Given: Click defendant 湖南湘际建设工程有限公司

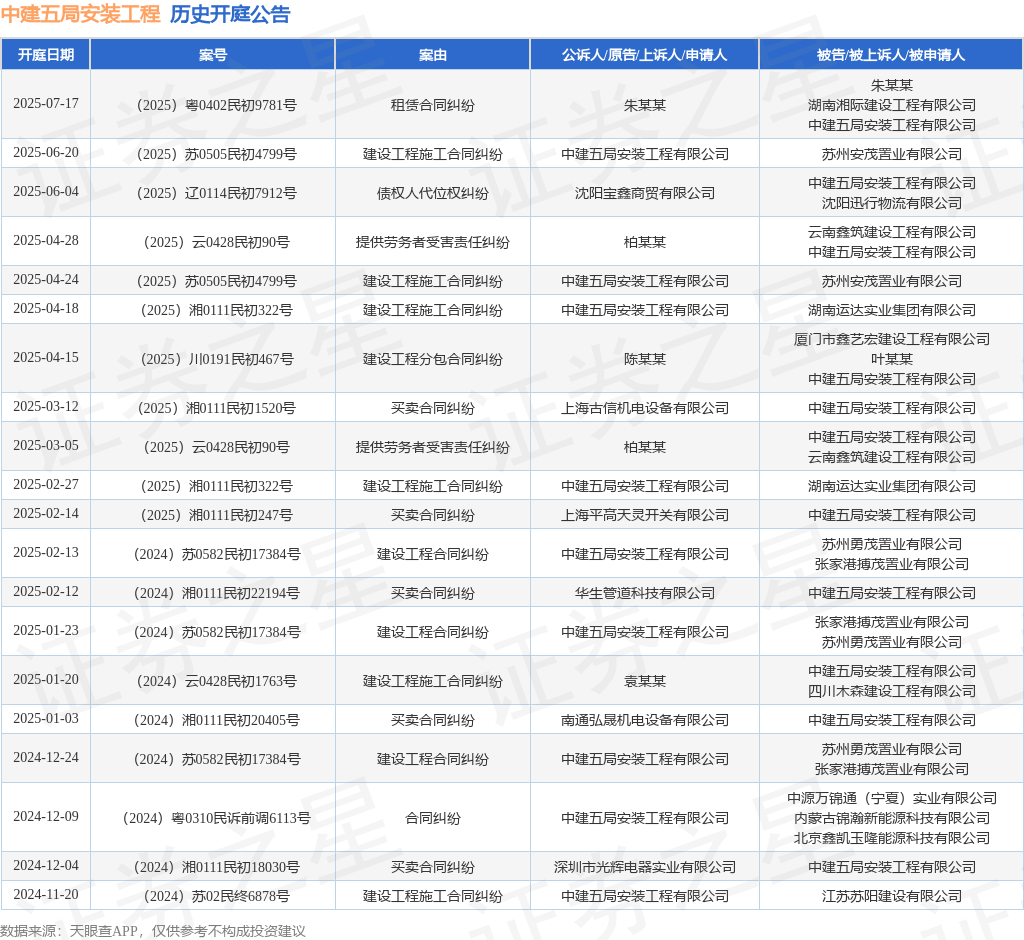Looking at the screenshot, I should [891, 105].
